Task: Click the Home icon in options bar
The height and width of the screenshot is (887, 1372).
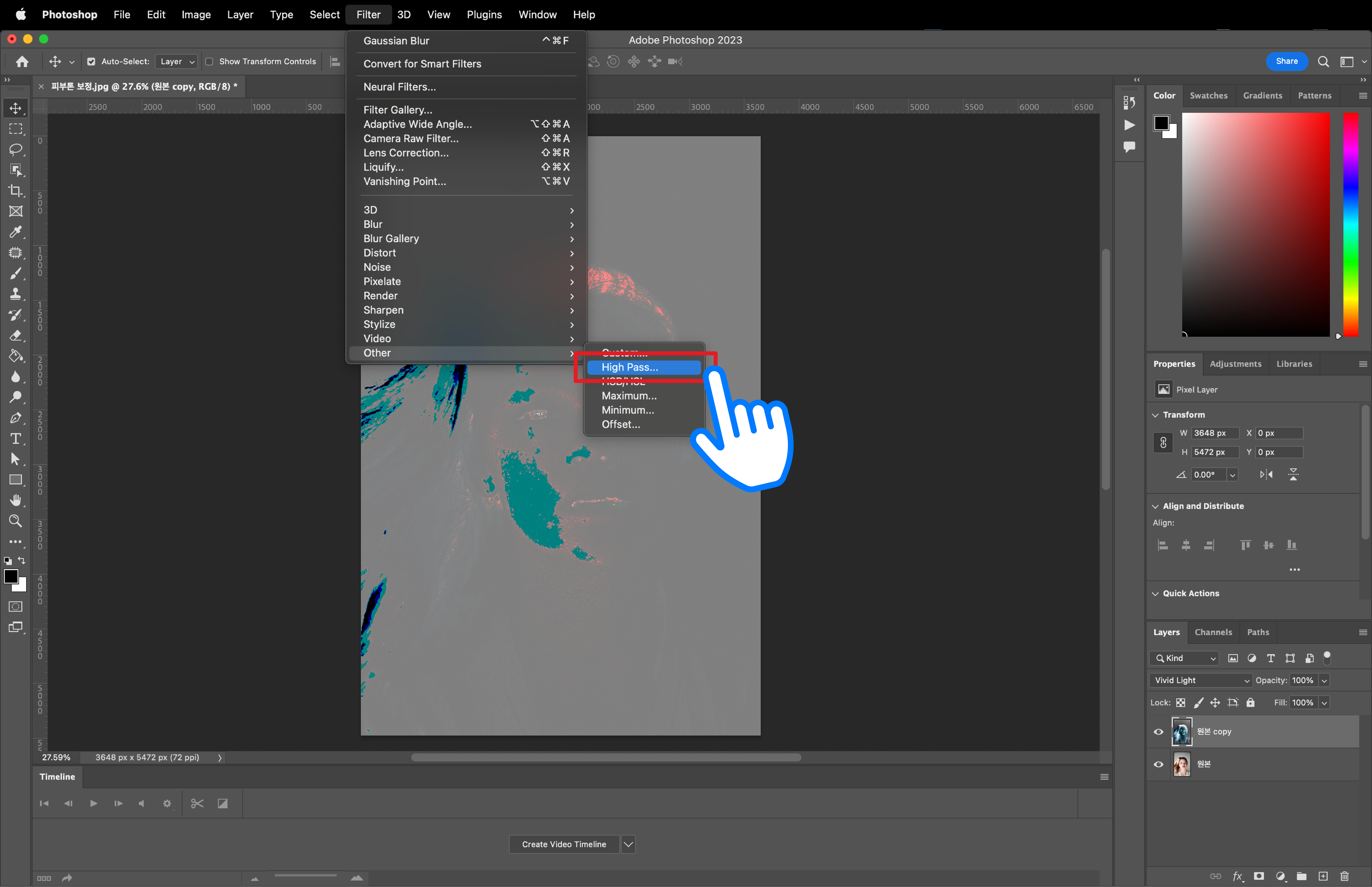Action: click(22, 62)
